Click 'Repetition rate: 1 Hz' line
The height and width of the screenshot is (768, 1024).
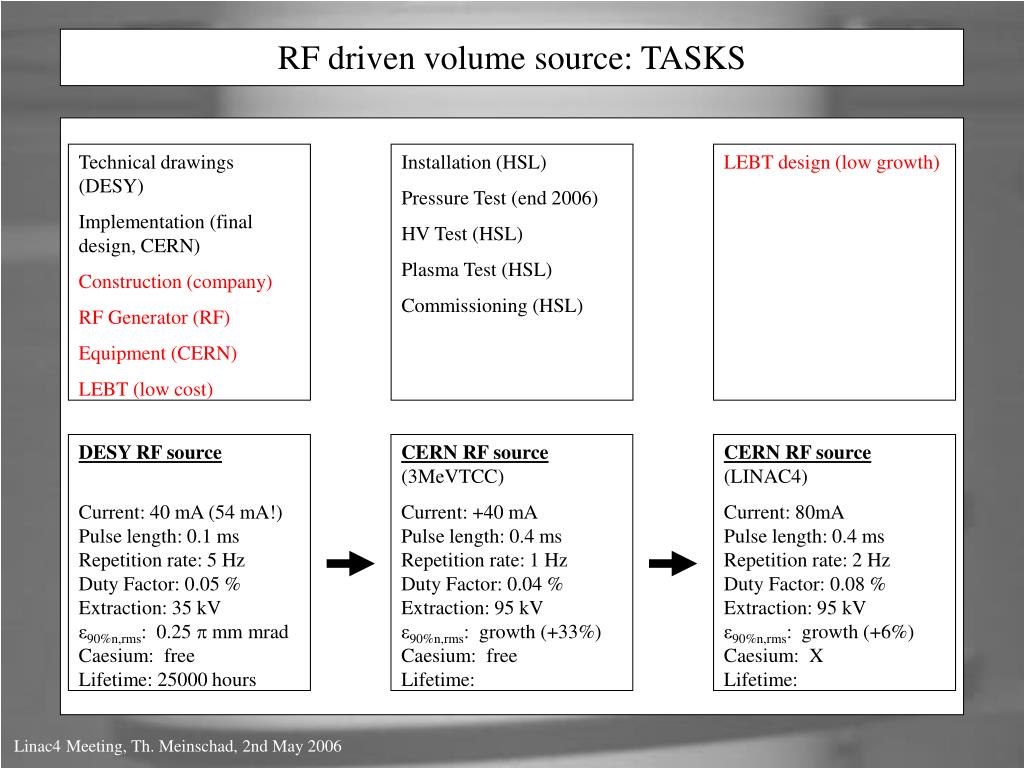pyautogui.click(x=484, y=560)
